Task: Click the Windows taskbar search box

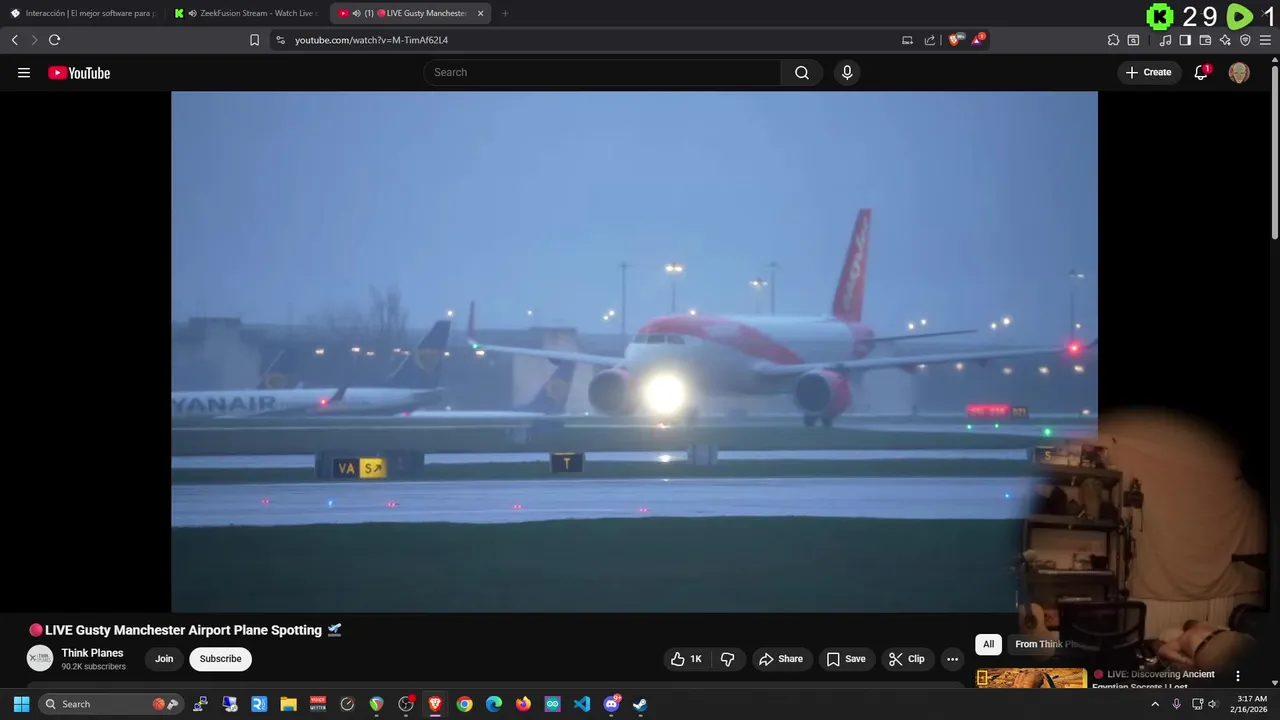Action: [111, 704]
